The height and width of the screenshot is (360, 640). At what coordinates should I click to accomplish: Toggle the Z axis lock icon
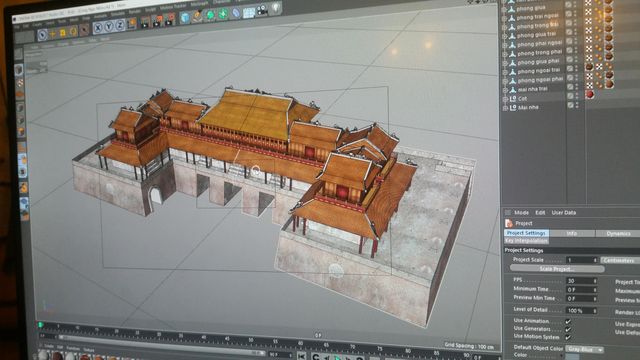120,25
